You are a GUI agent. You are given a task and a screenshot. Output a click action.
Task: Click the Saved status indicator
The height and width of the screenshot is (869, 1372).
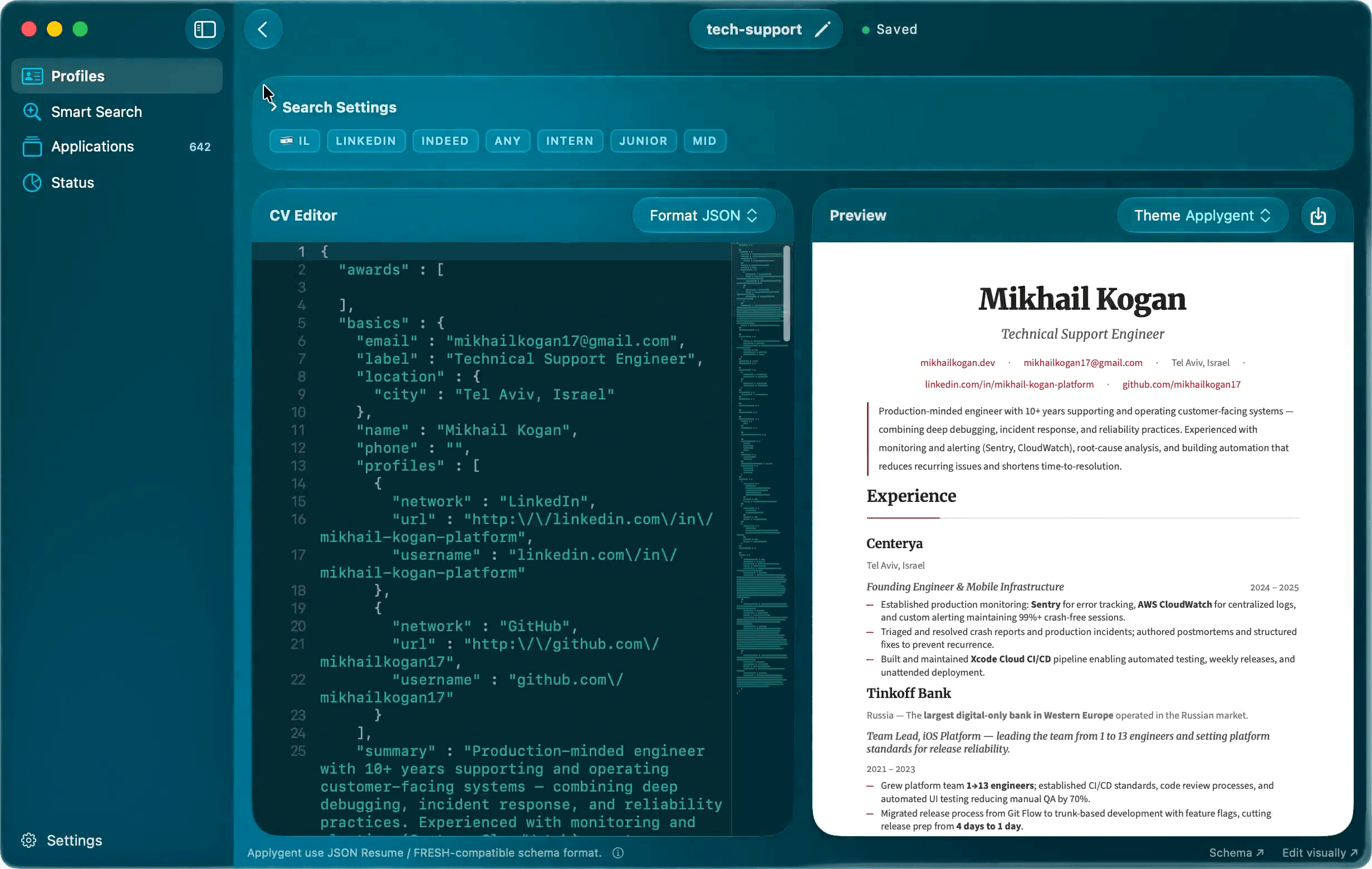[889, 29]
